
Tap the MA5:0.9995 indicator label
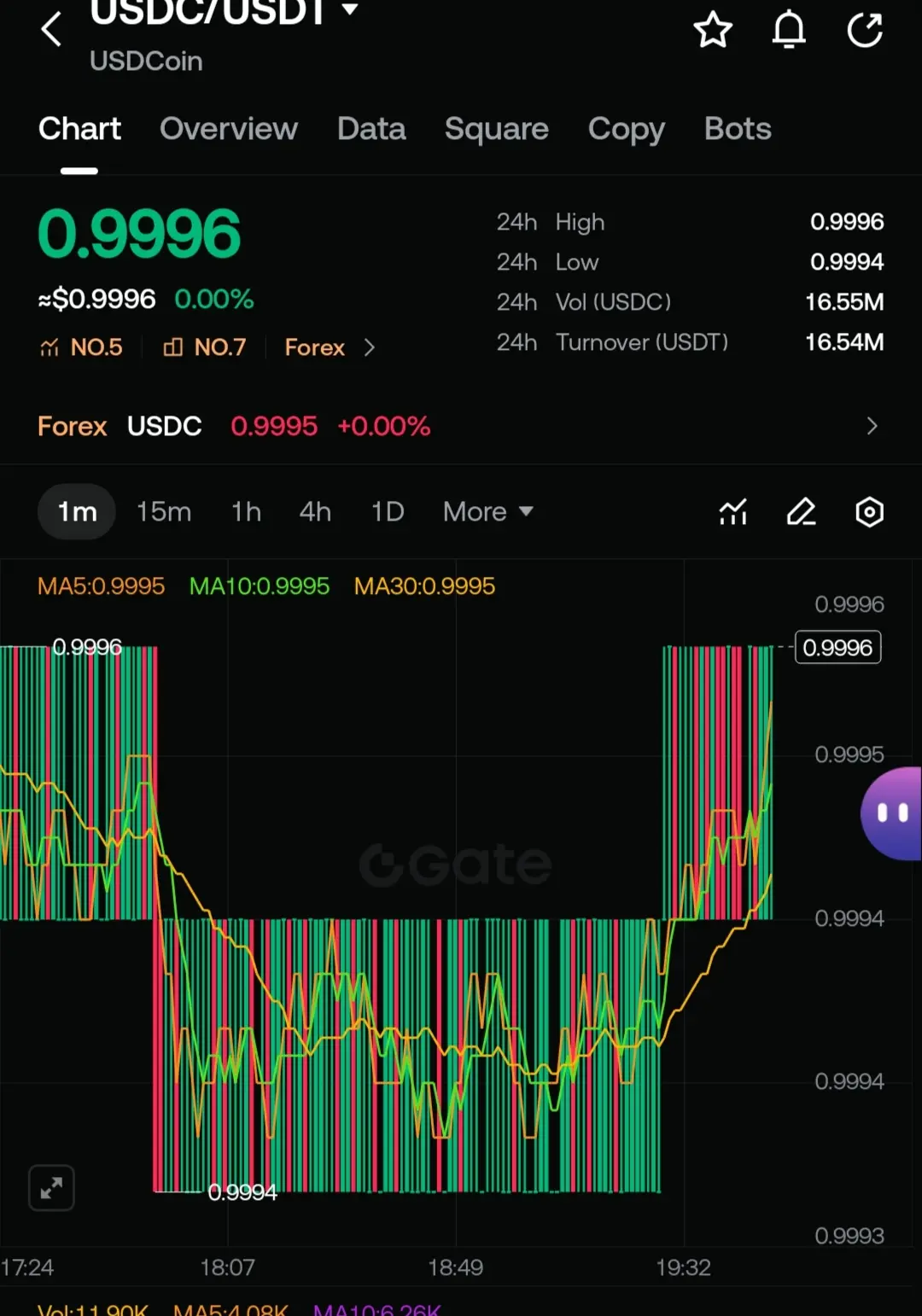tap(101, 586)
